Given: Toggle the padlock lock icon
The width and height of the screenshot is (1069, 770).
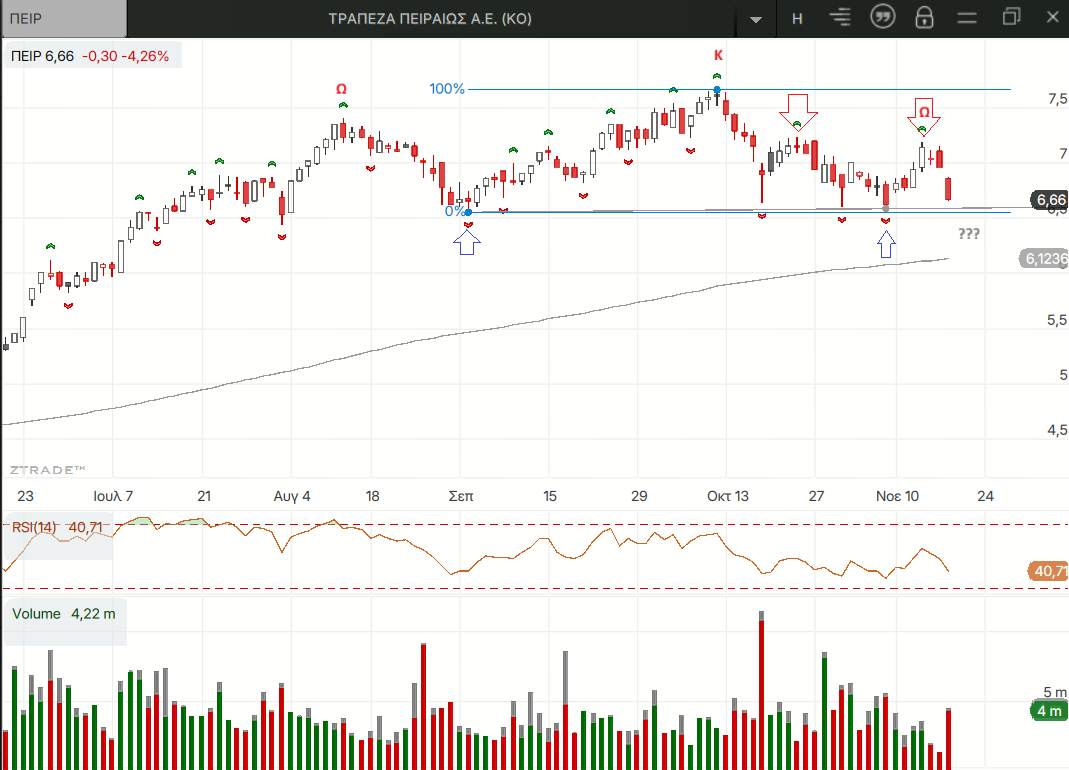Looking at the screenshot, I should pos(924,18).
